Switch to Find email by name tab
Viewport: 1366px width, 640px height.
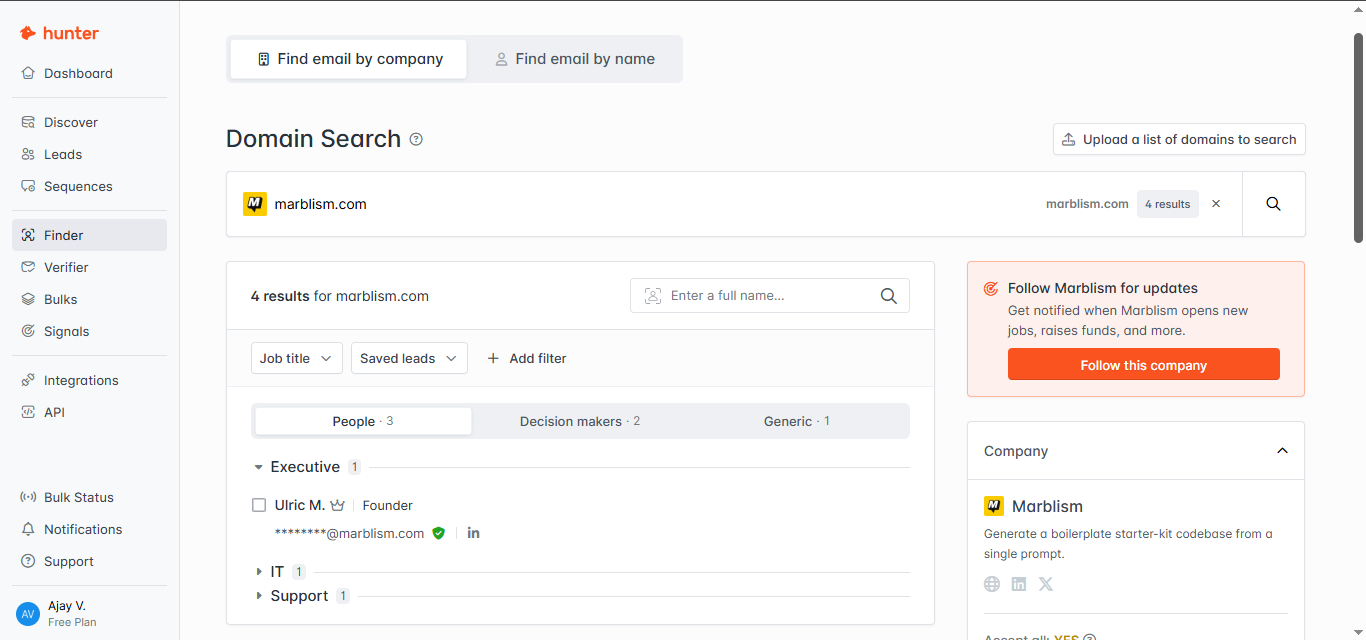[x=575, y=59]
